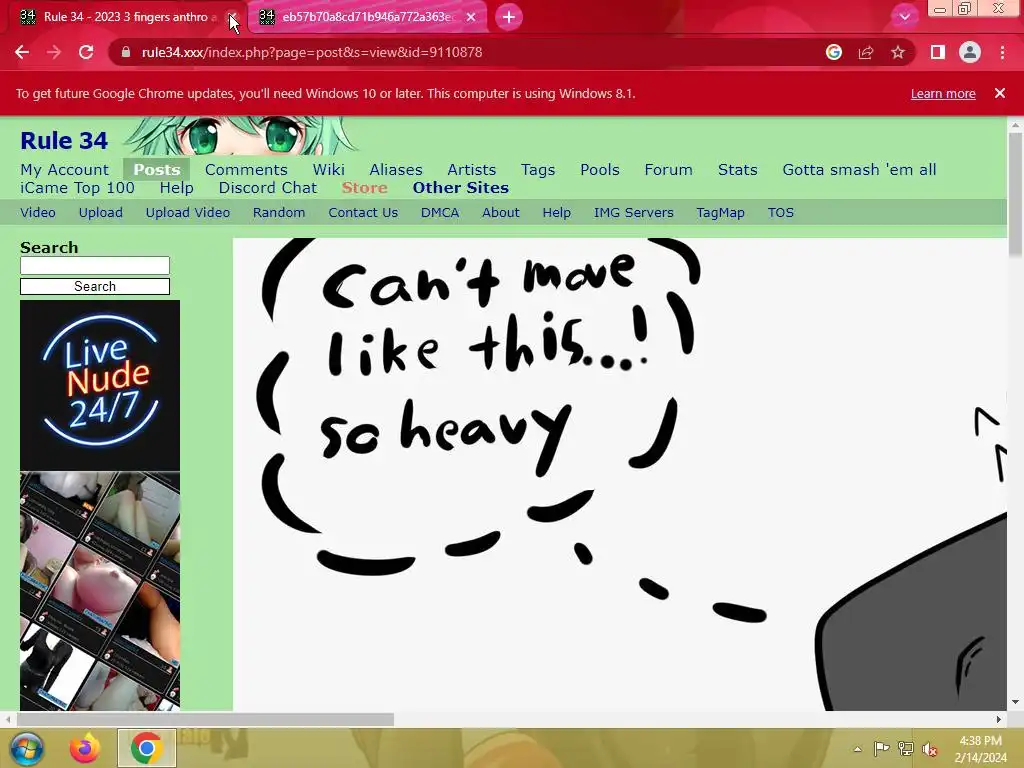
Task: Open the Google lens icon in address bar
Action: pyautogui.click(x=833, y=52)
